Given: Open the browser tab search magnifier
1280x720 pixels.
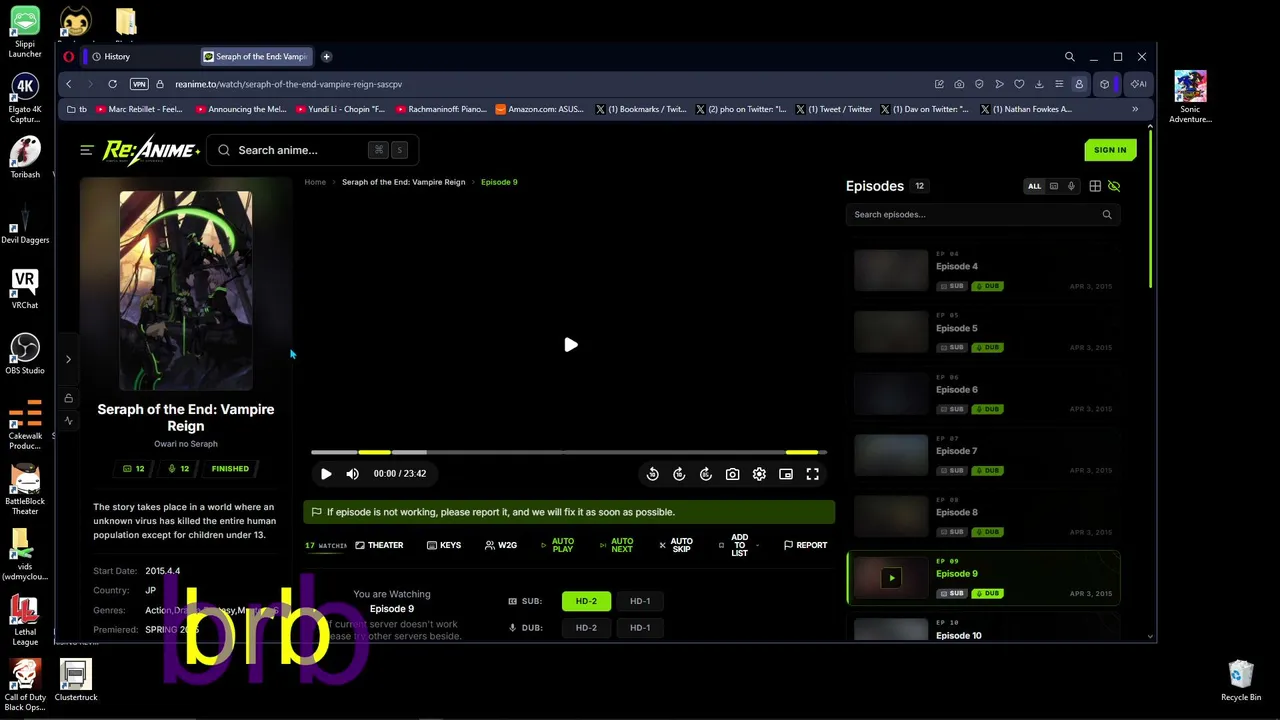Looking at the screenshot, I should (x=1069, y=57).
